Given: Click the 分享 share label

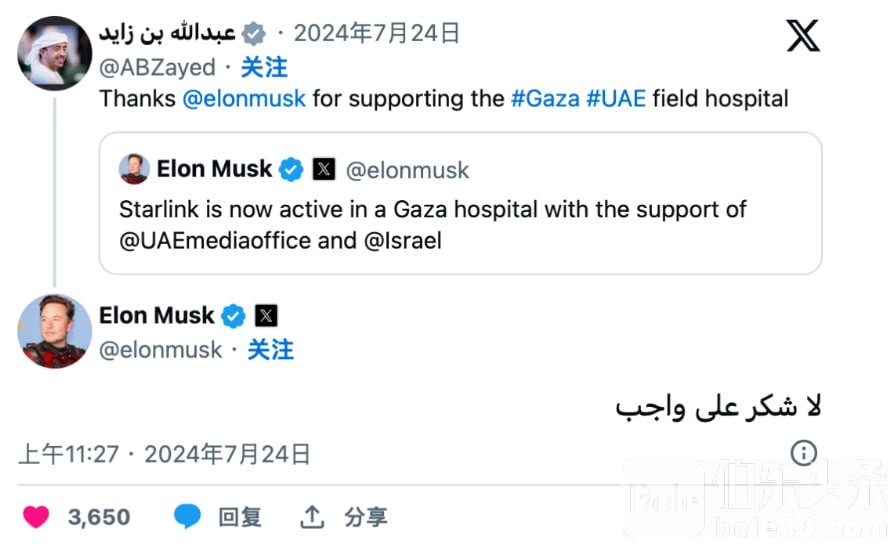Looking at the screenshot, I should (365, 516).
